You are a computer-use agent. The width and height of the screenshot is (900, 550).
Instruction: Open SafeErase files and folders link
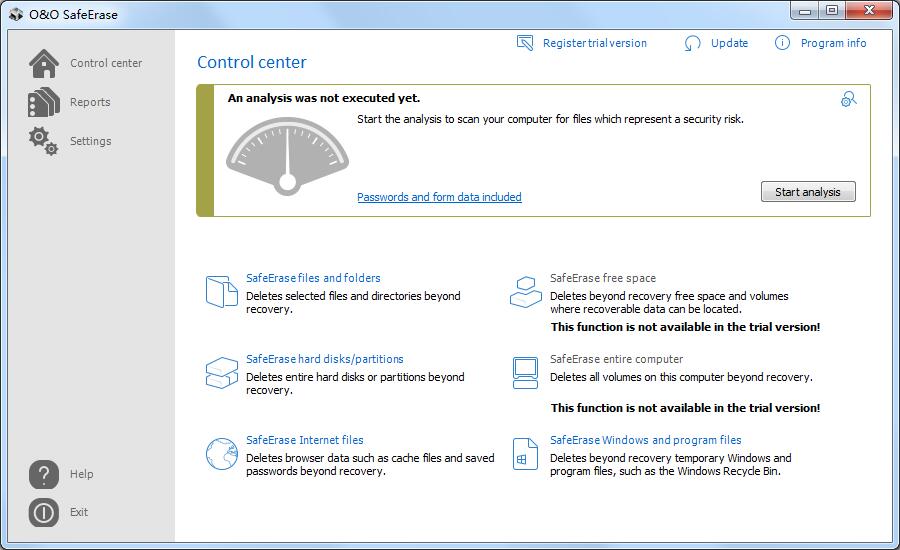(x=313, y=278)
